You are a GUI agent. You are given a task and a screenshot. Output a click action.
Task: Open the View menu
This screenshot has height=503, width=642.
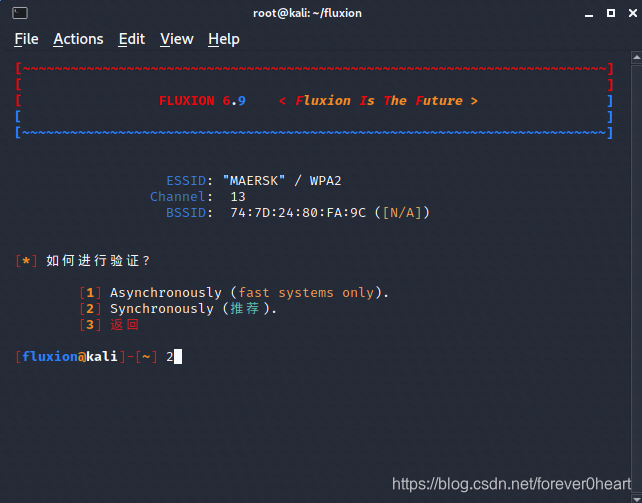click(176, 39)
